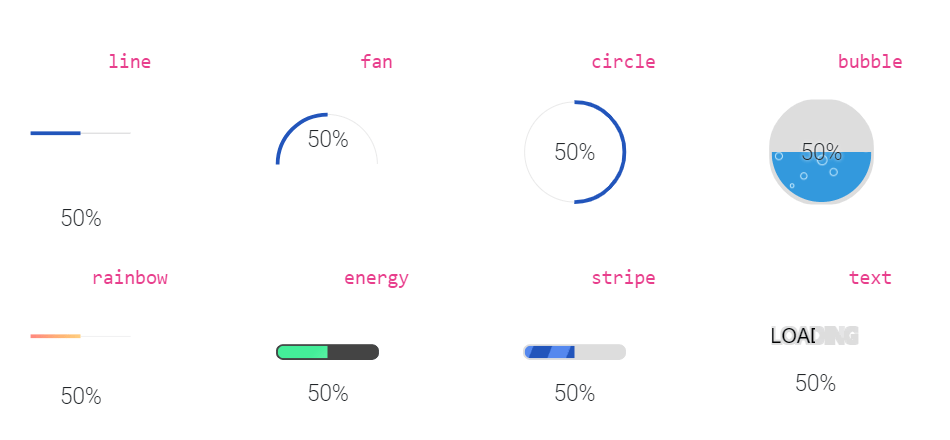The width and height of the screenshot is (950, 440).
Task: Select the "rainbow" heading label
Action: tap(129, 278)
